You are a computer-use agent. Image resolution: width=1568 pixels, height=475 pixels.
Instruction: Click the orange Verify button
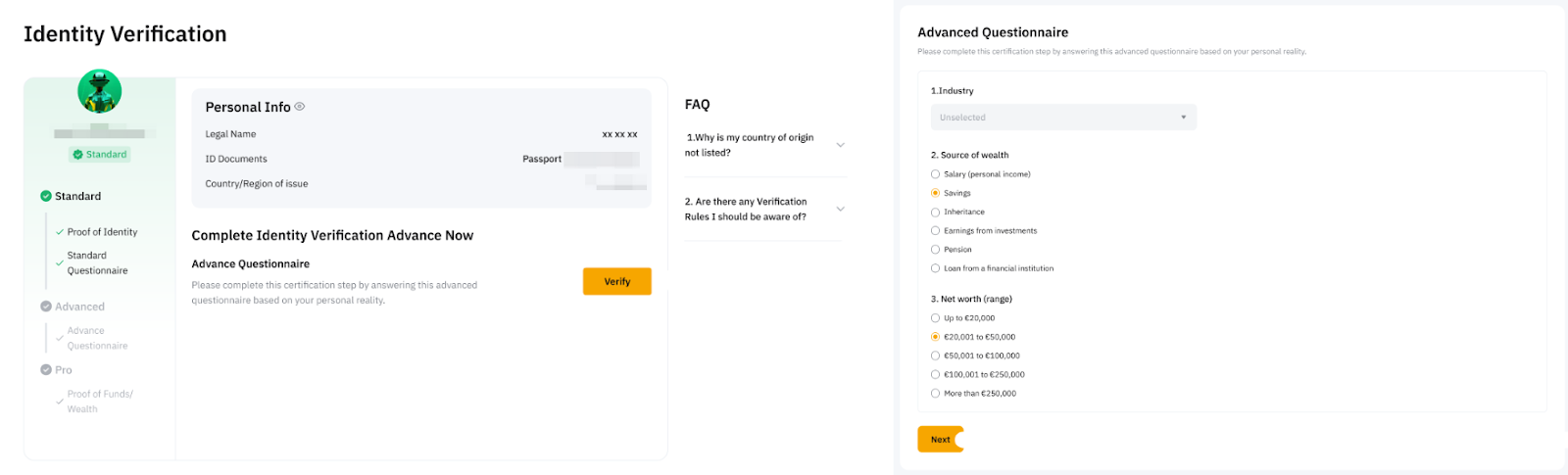click(x=616, y=281)
